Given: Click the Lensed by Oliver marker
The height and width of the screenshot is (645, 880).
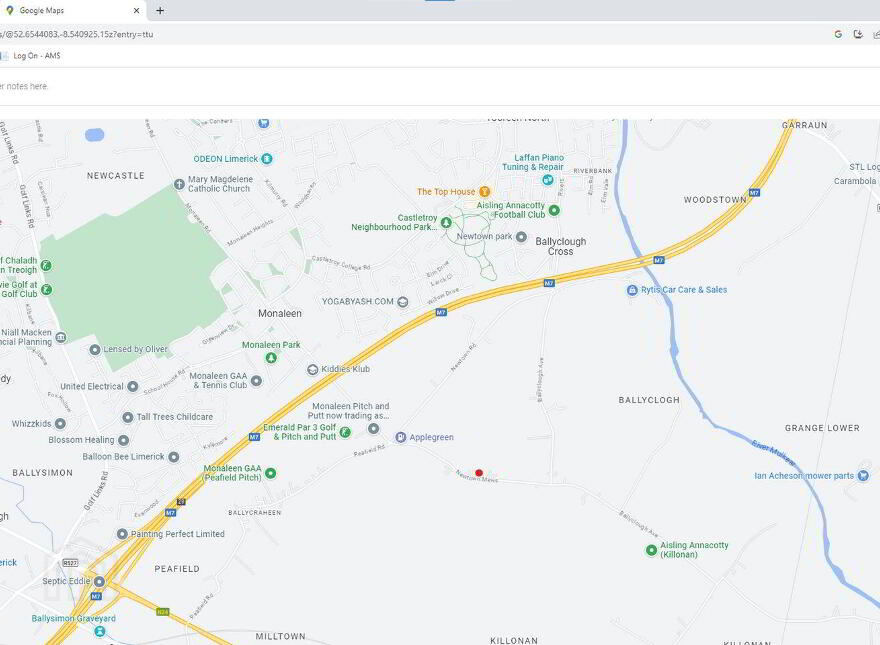Looking at the screenshot, I should point(95,350).
